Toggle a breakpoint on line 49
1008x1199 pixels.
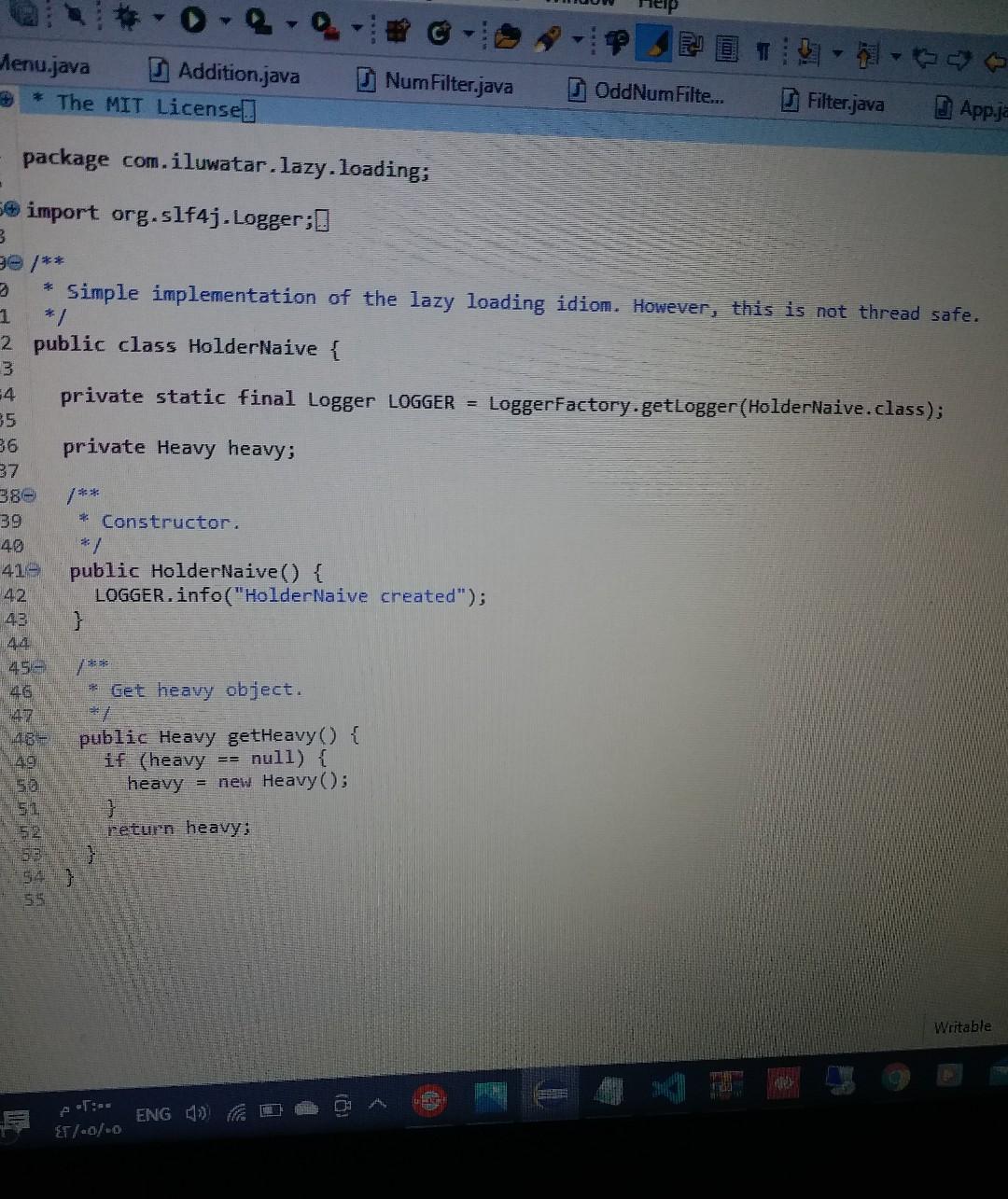coord(7,760)
